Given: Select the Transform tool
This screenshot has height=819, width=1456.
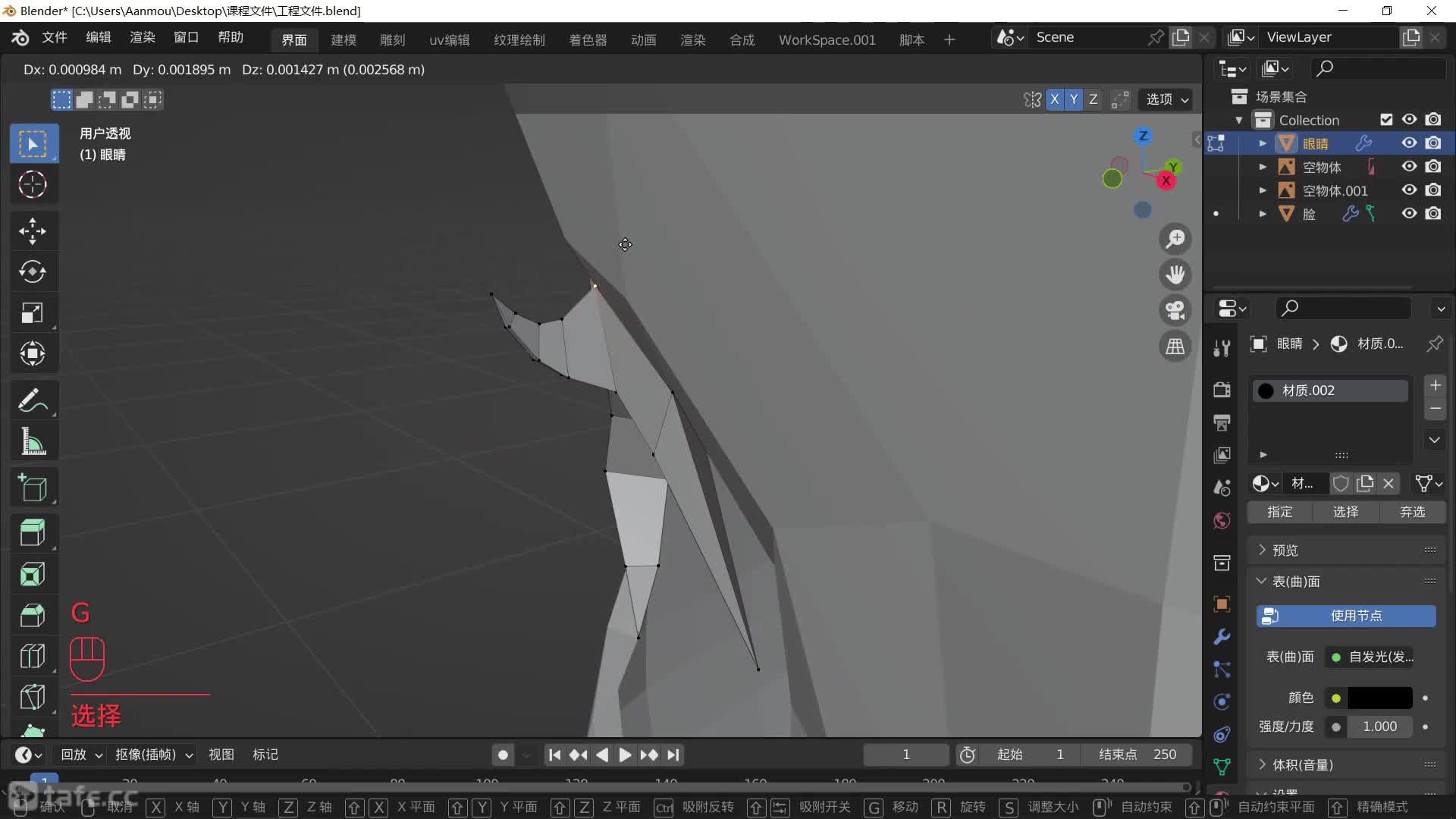Looking at the screenshot, I should (x=33, y=353).
